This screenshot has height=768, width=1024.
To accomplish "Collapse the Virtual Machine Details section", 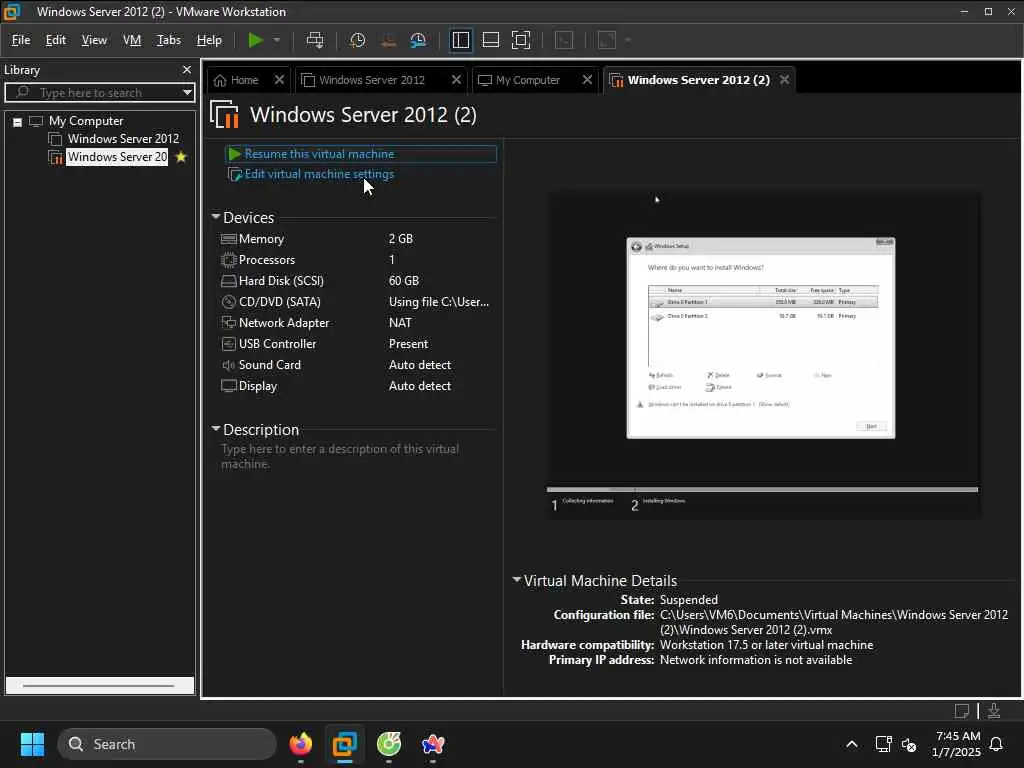I will click(517, 579).
